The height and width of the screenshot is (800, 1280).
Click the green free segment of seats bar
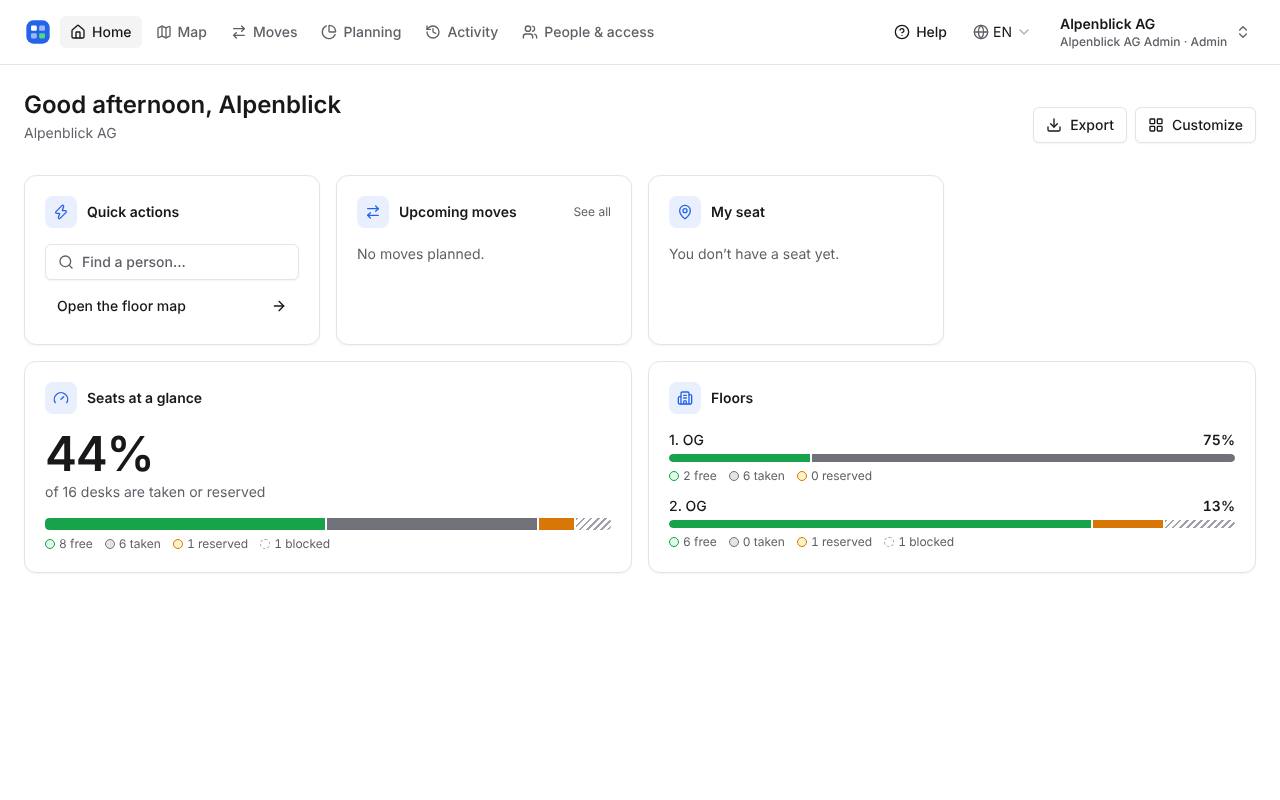pyautogui.click(x=185, y=524)
